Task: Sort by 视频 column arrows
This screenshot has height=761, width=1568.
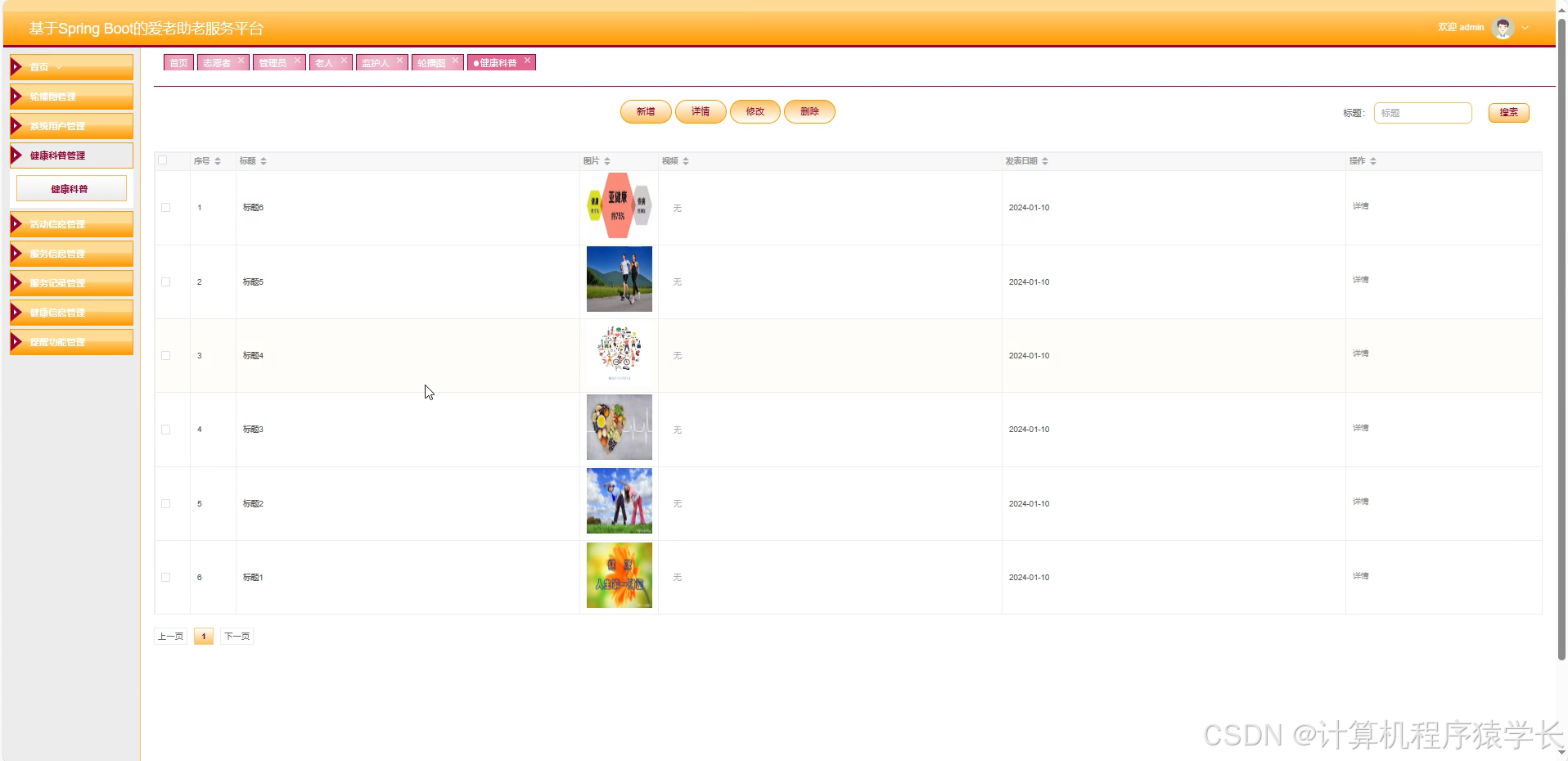Action: pos(686,161)
